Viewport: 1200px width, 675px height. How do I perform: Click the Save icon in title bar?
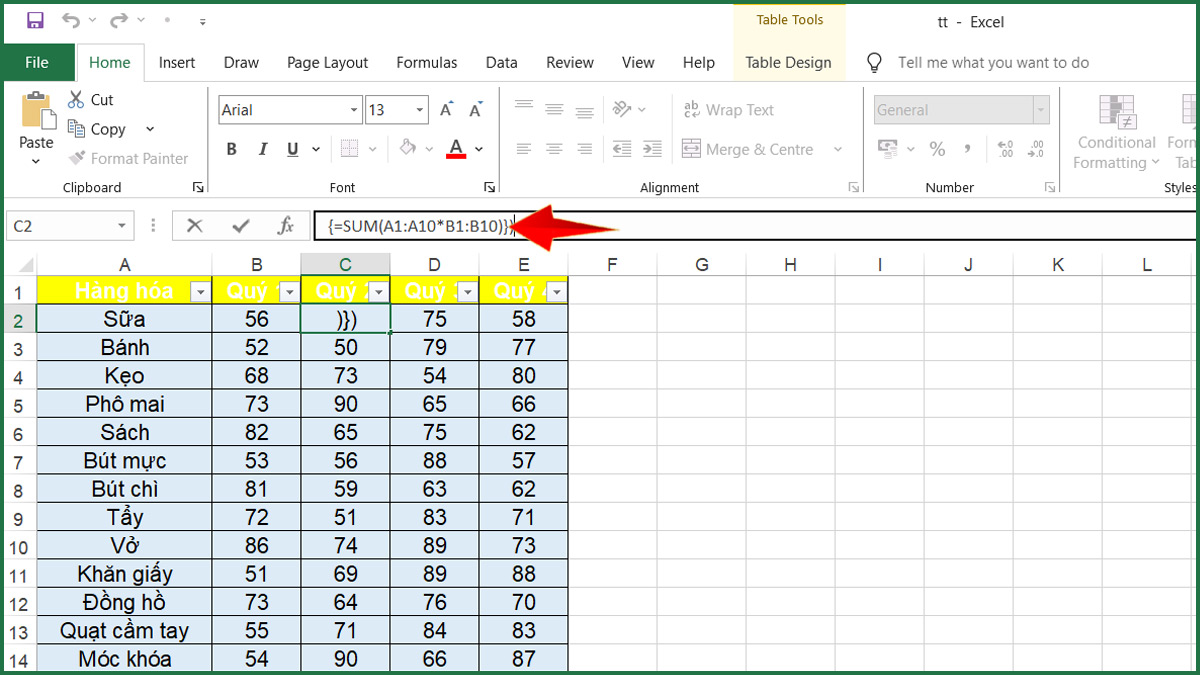pos(35,20)
